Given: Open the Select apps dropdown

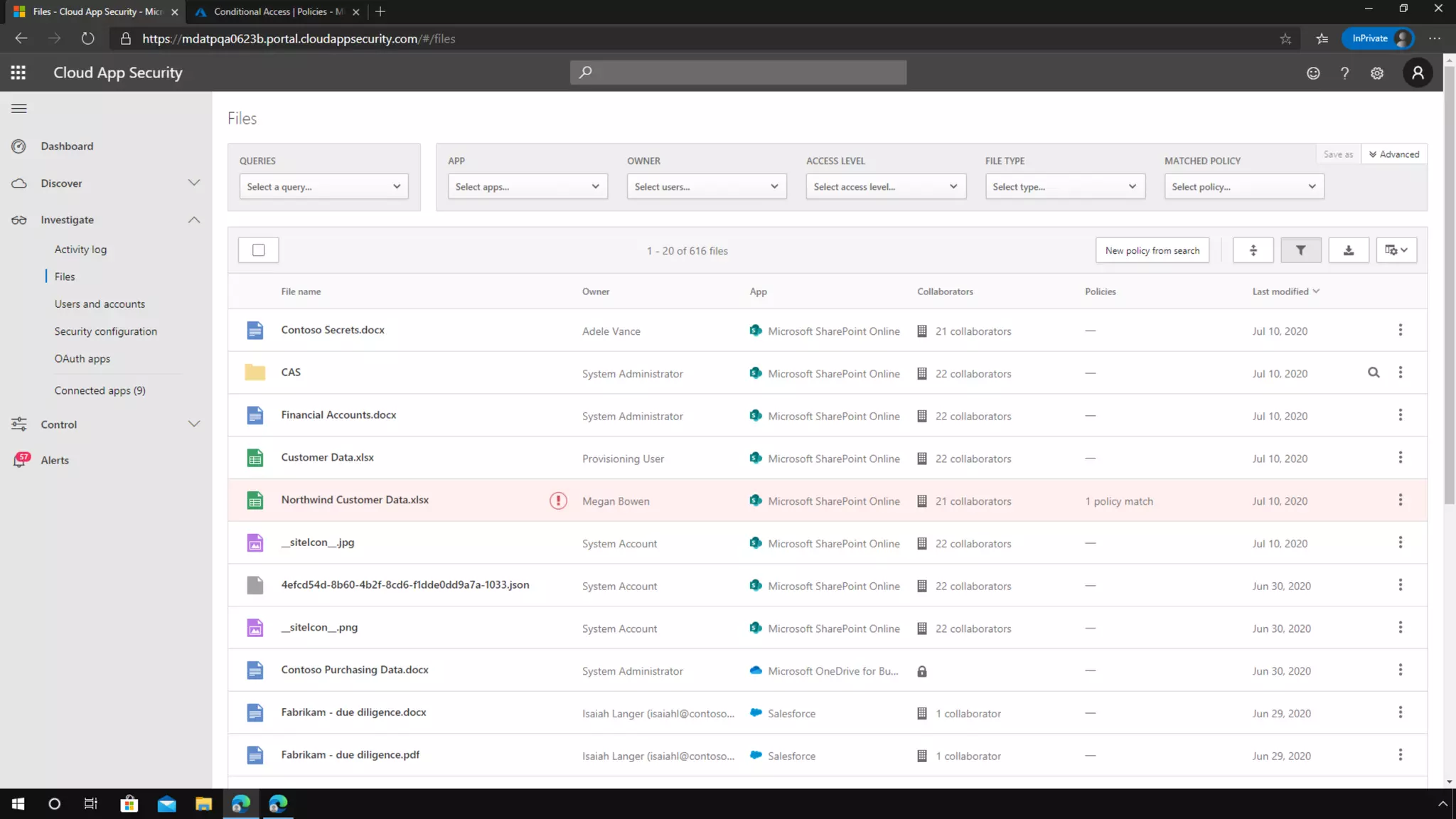Looking at the screenshot, I should (528, 186).
